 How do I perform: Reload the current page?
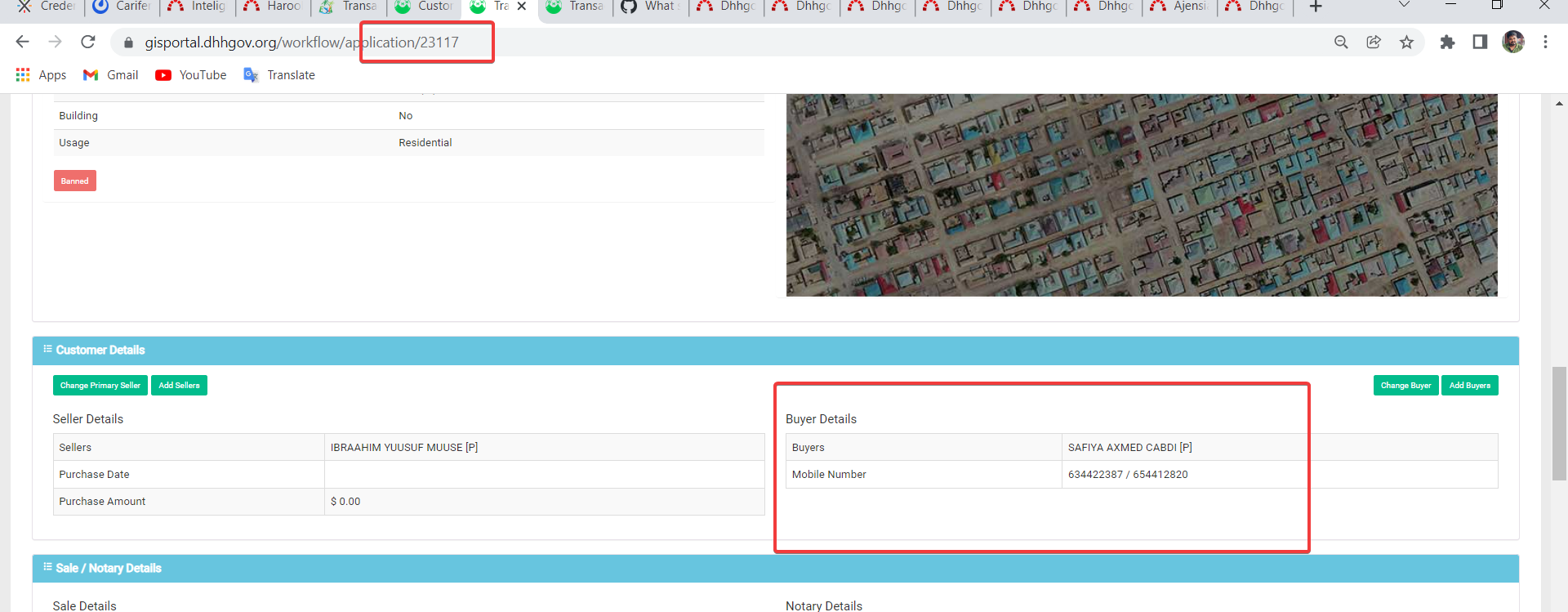[88, 42]
